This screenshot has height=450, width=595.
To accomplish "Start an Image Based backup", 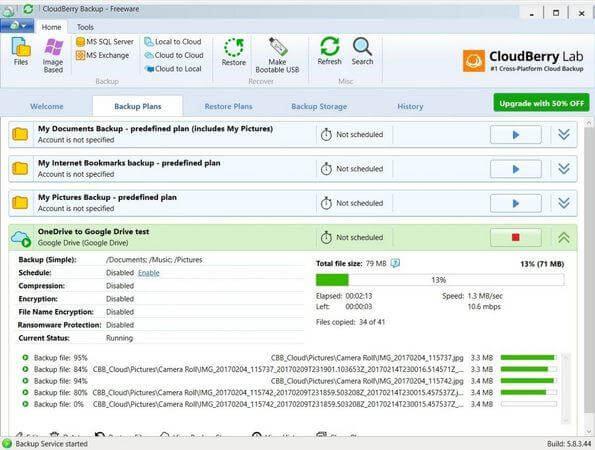I will (53, 55).
